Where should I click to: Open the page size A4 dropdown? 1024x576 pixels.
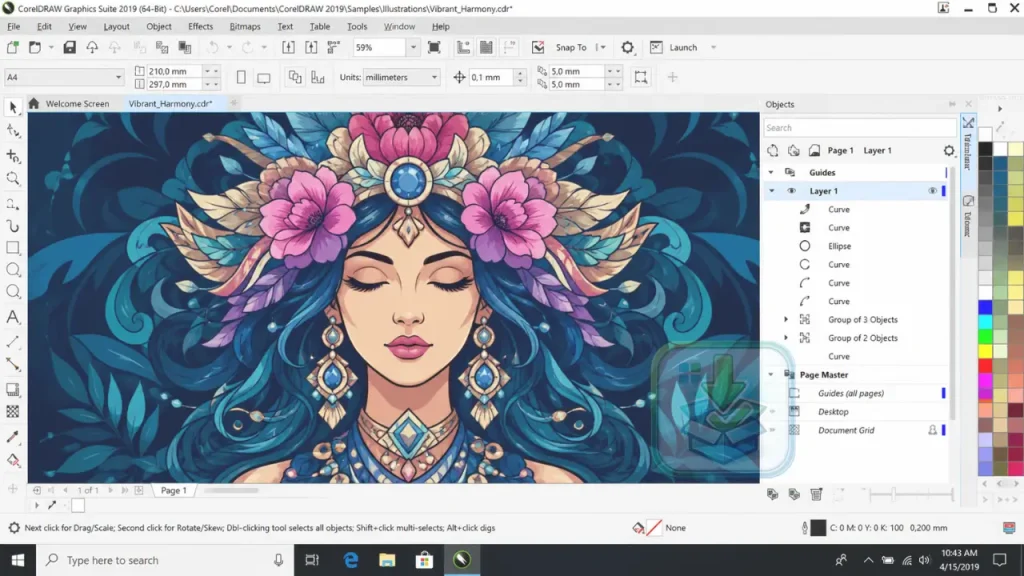pos(118,77)
